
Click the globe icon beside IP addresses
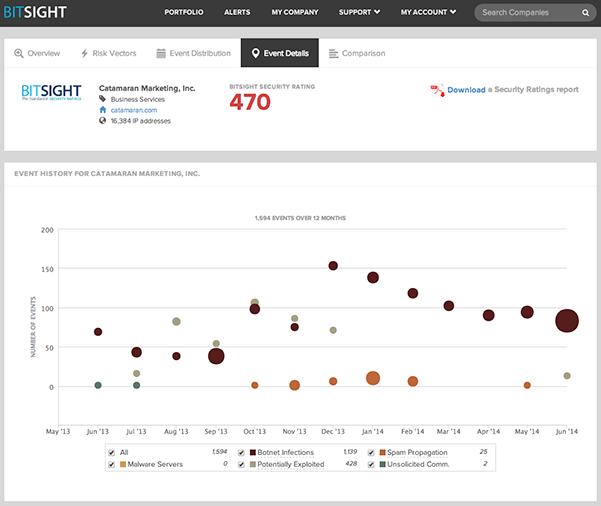[103, 121]
